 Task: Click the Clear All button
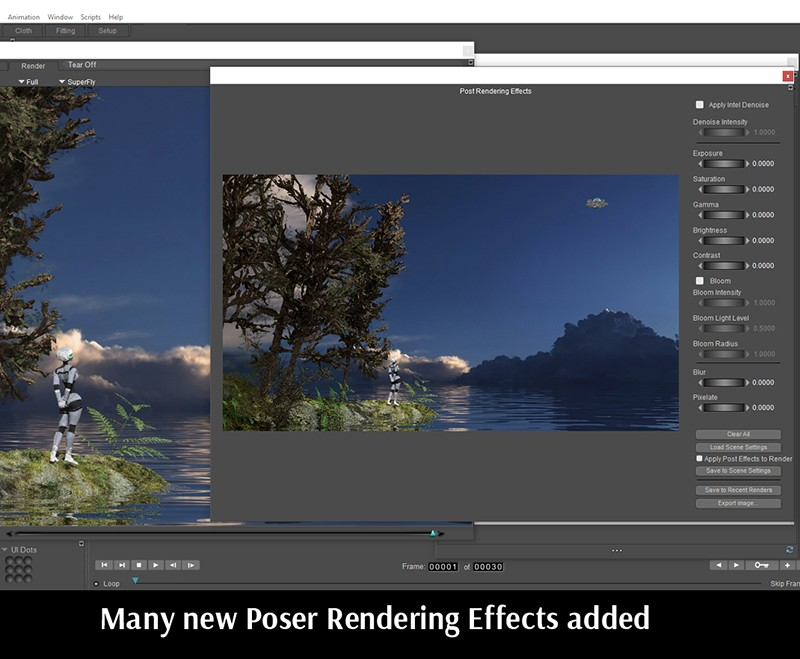point(738,434)
